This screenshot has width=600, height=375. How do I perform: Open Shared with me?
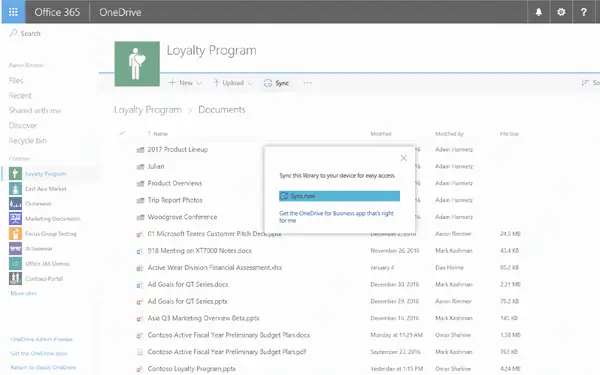pyautogui.click(x=35, y=111)
